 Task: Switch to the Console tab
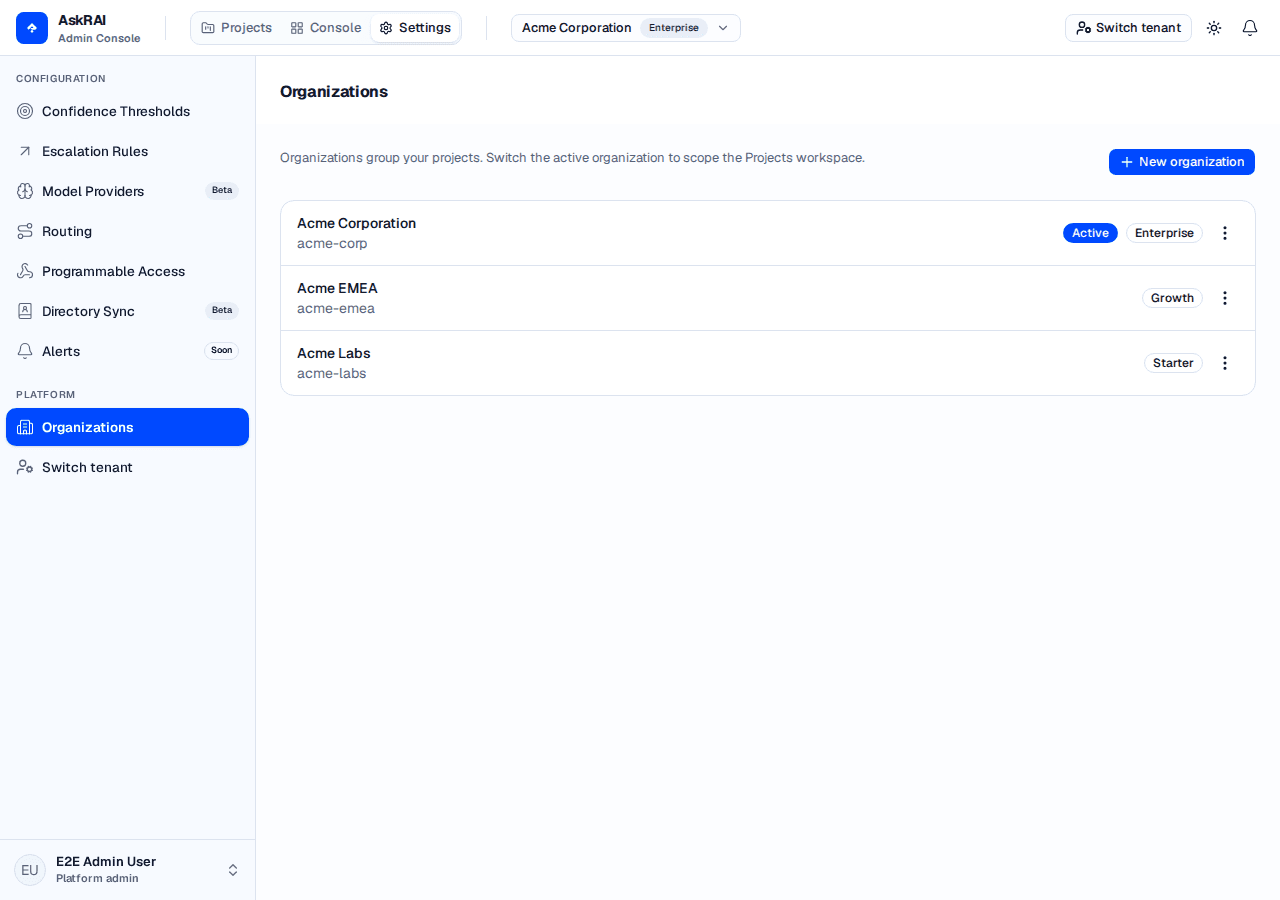coord(326,28)
